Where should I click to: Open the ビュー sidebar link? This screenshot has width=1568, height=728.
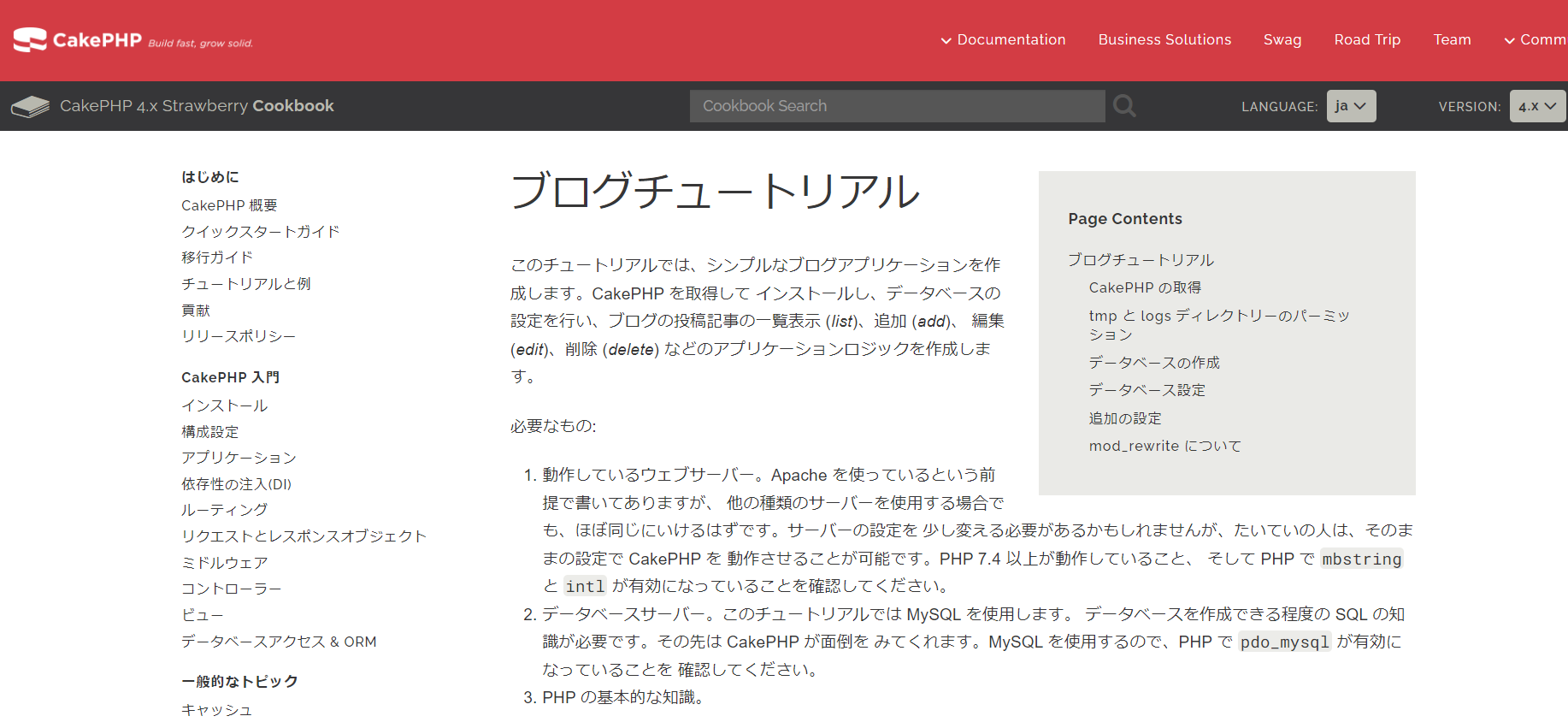pyautogui.click(x=203, y=615)
